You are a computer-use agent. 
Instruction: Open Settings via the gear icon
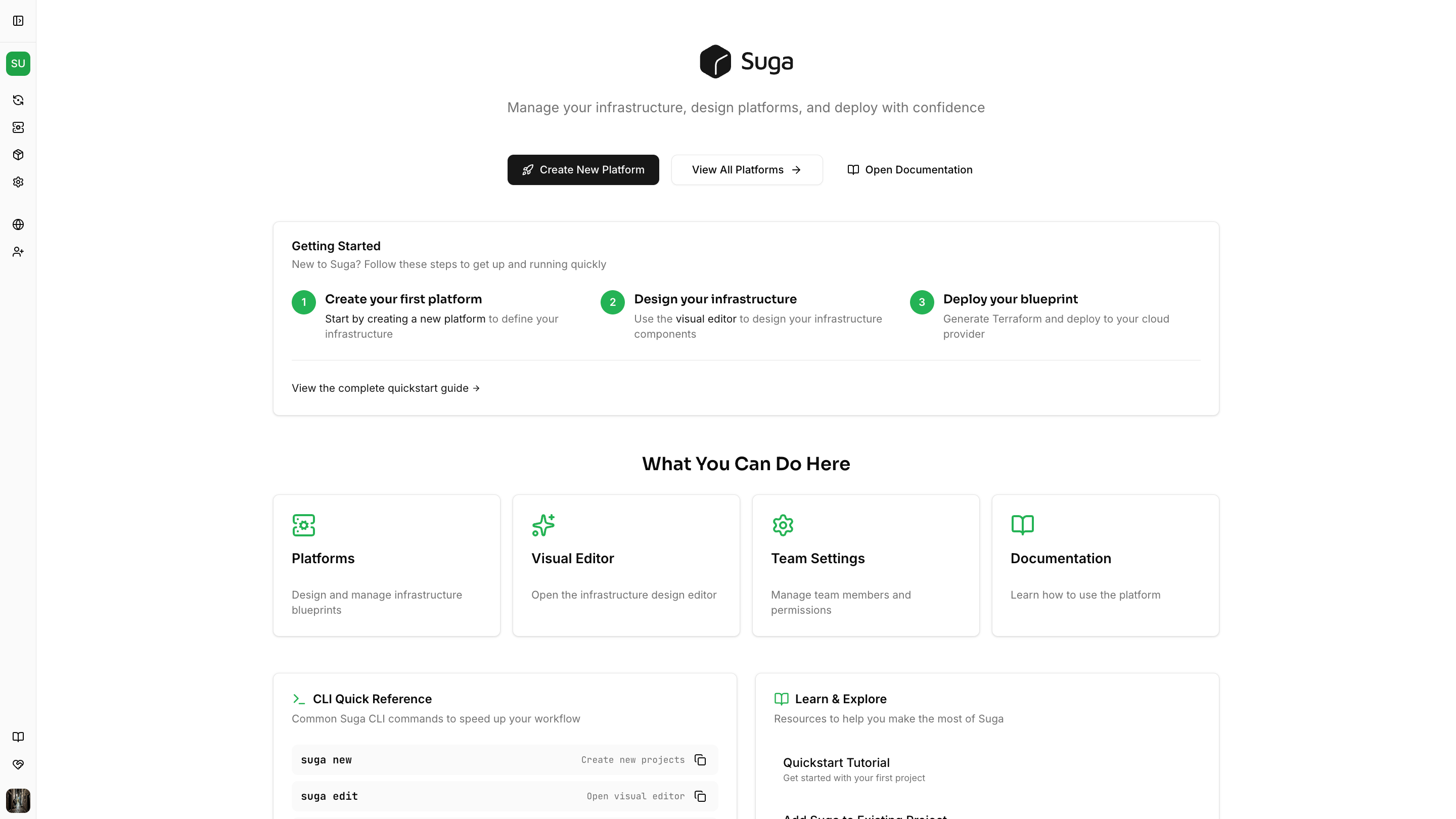pos(18,181)
